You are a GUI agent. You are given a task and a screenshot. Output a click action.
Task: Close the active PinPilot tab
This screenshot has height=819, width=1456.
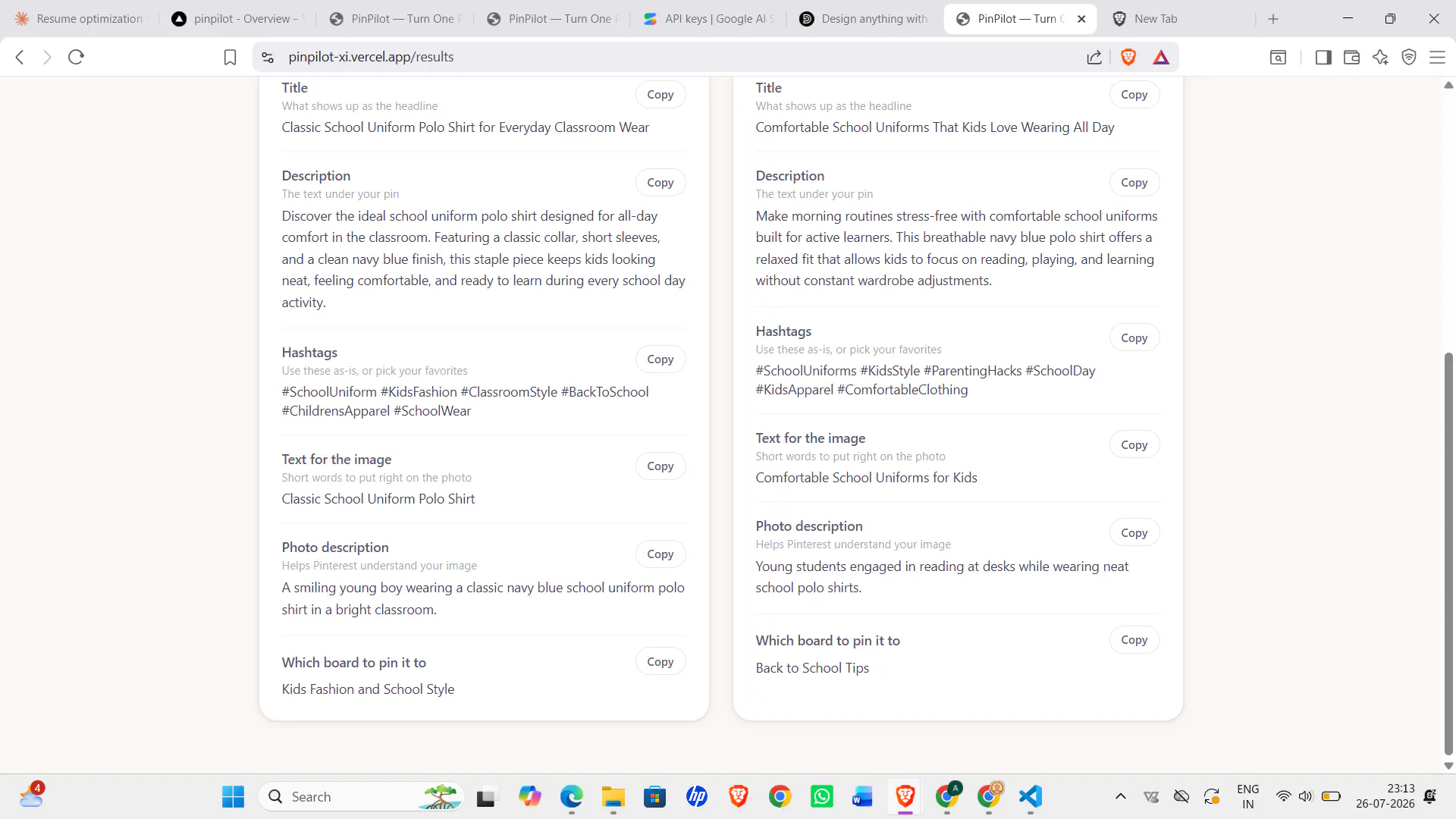[1081, 19]
